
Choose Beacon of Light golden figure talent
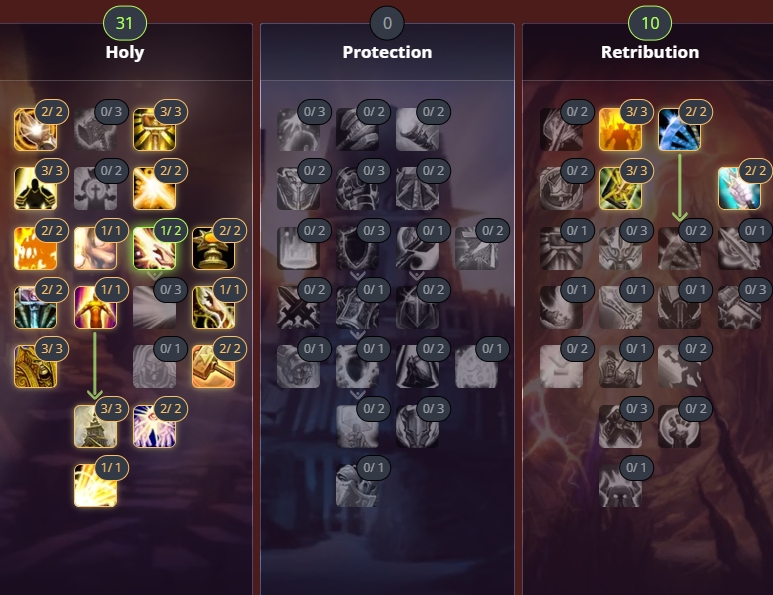[95, 308]
